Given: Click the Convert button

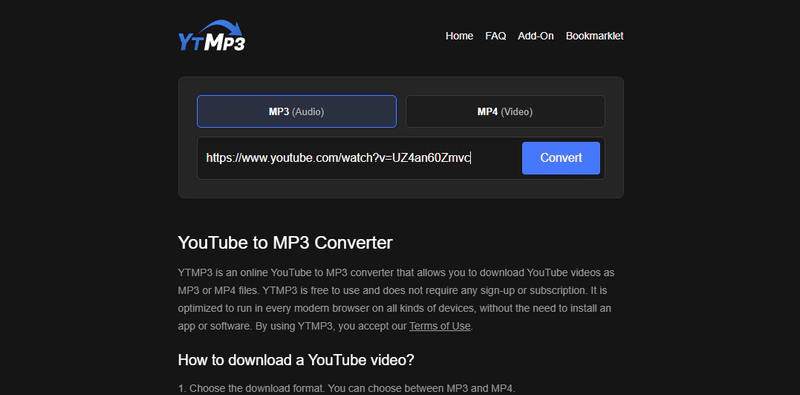Looking at the screenshot, I should (561, 158).
